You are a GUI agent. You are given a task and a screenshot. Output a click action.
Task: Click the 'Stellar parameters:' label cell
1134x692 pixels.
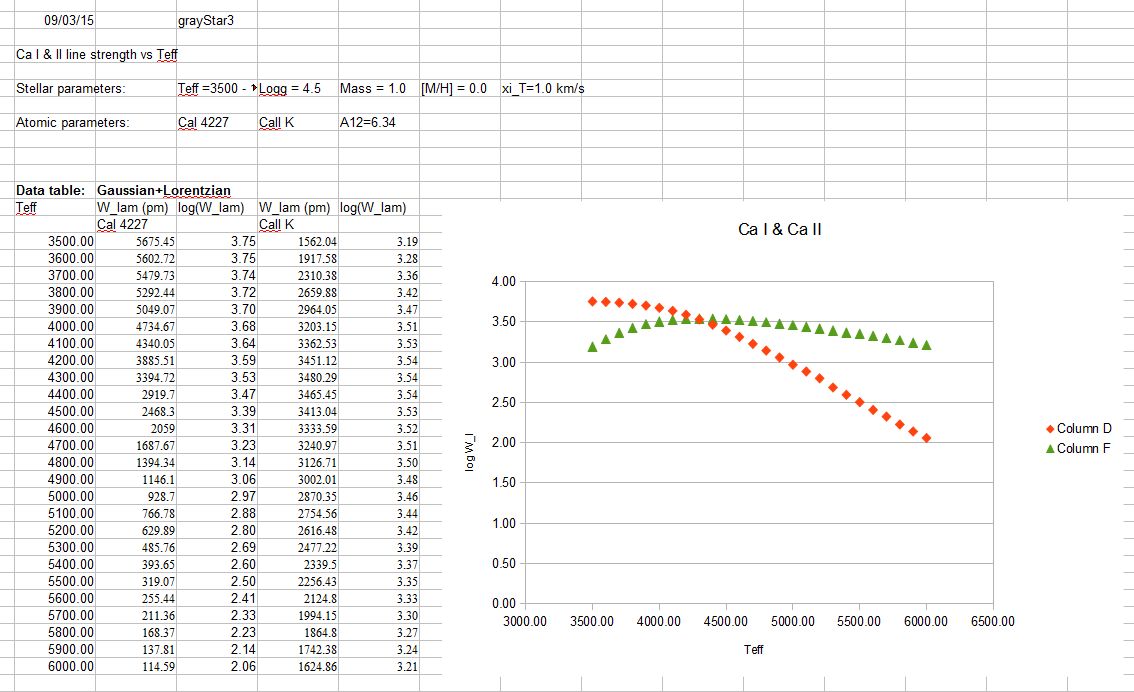point(70,88)
